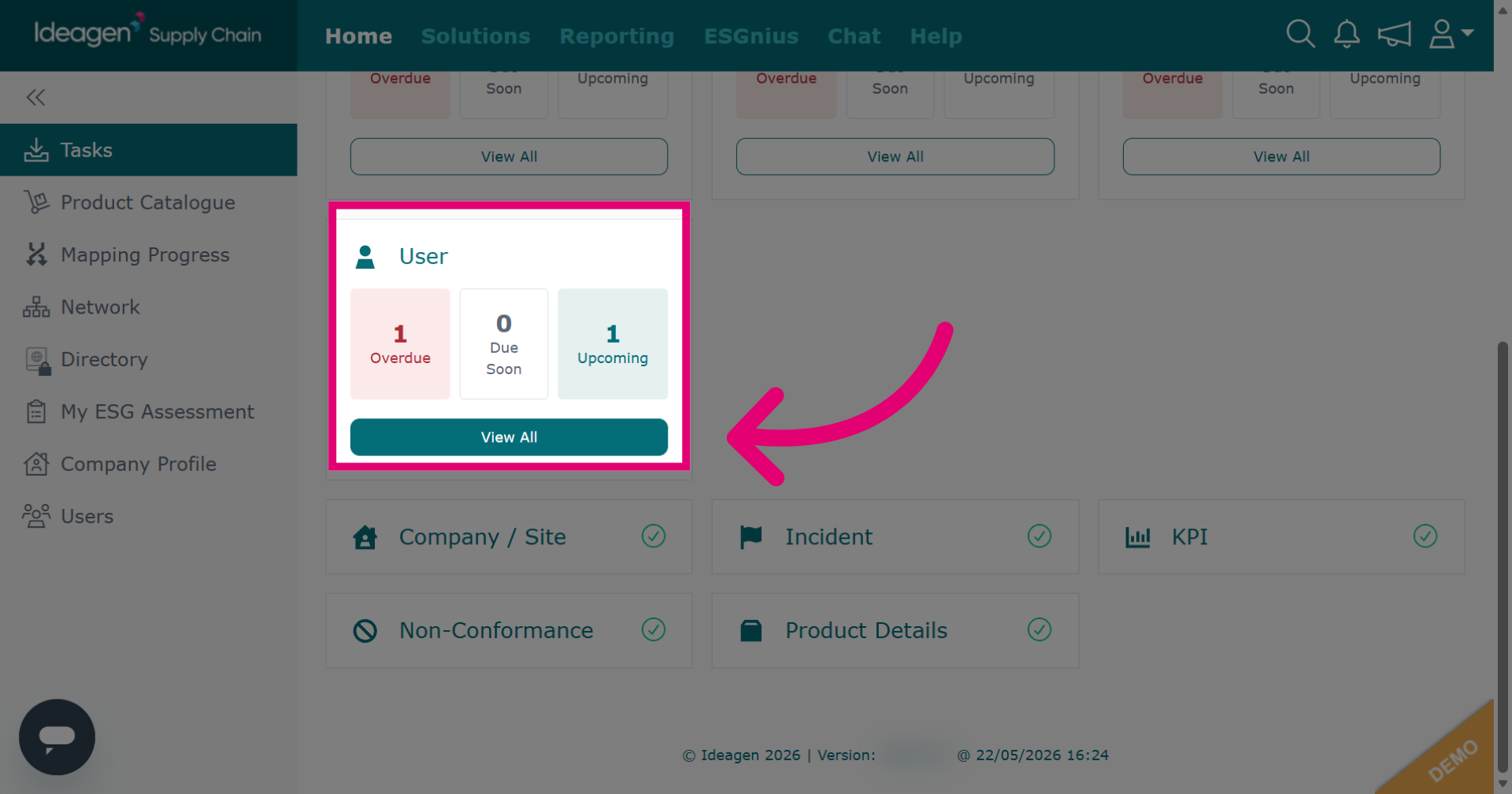Expand the Non-Conformance panel title
This screenshot has height=794, width=1512.
pos(496,631)
